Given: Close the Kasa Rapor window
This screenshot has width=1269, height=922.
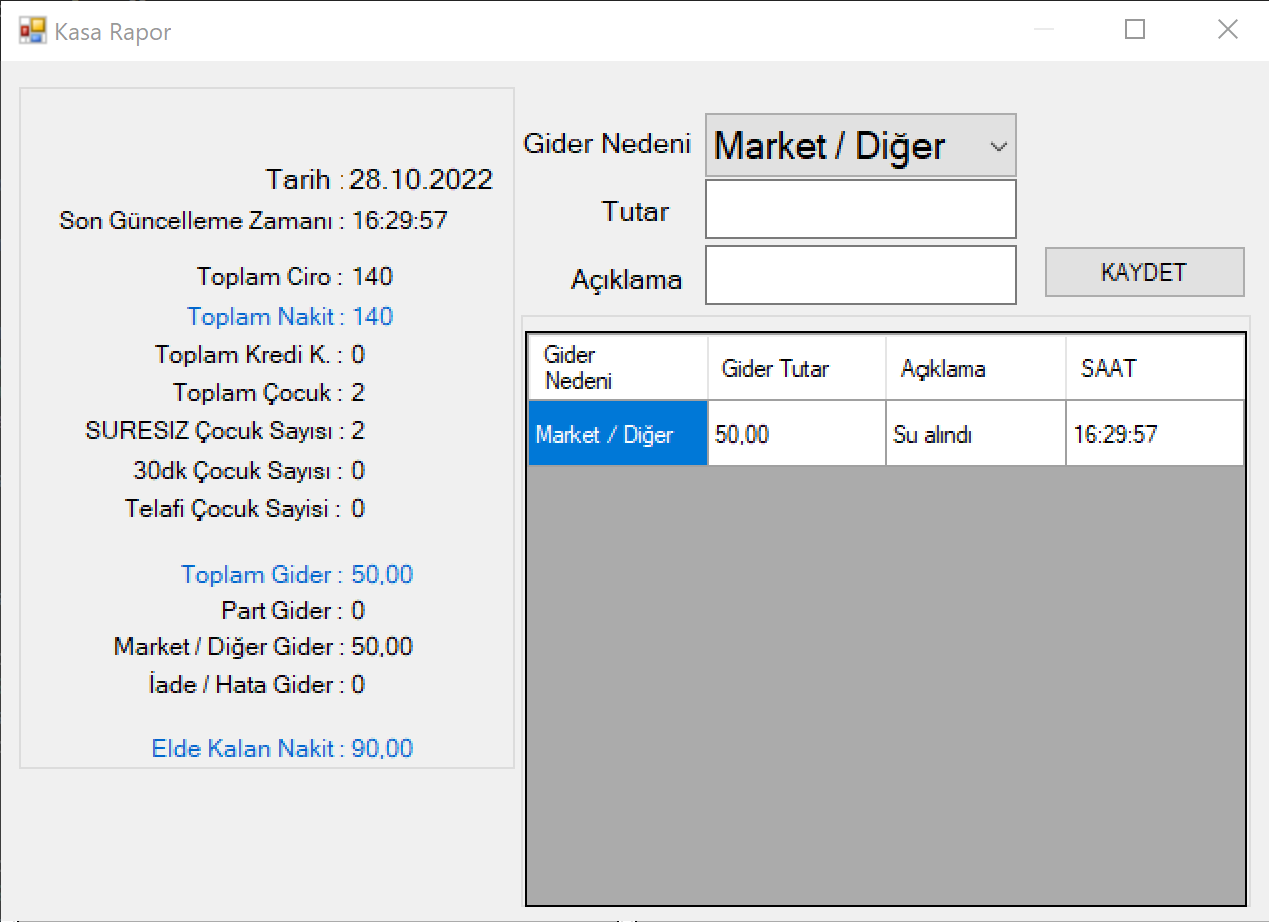Looking at the screenshot, I should pyautogui.click(x=1227, y=30).
